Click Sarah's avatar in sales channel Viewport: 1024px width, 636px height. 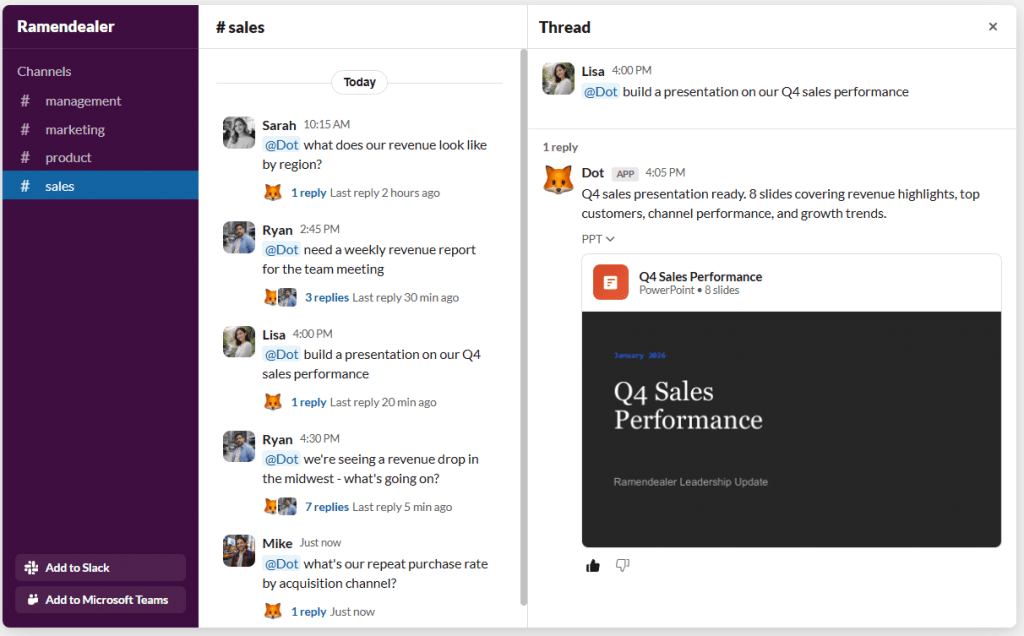click(238, 133)
